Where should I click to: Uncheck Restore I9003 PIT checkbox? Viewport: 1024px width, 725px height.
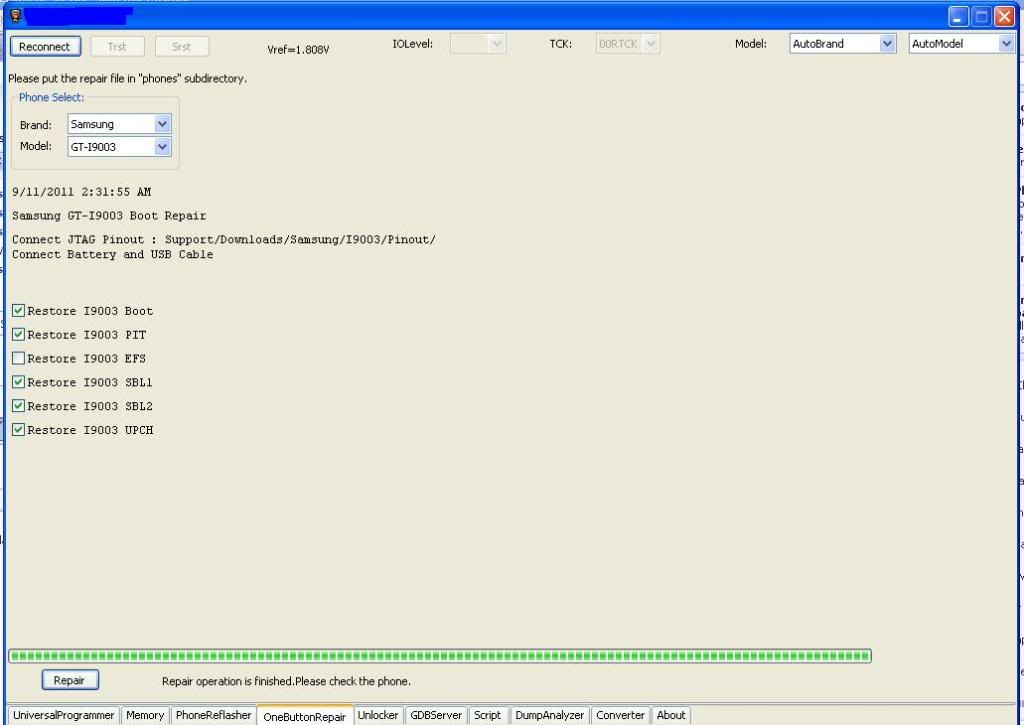(x=18, y=334)
